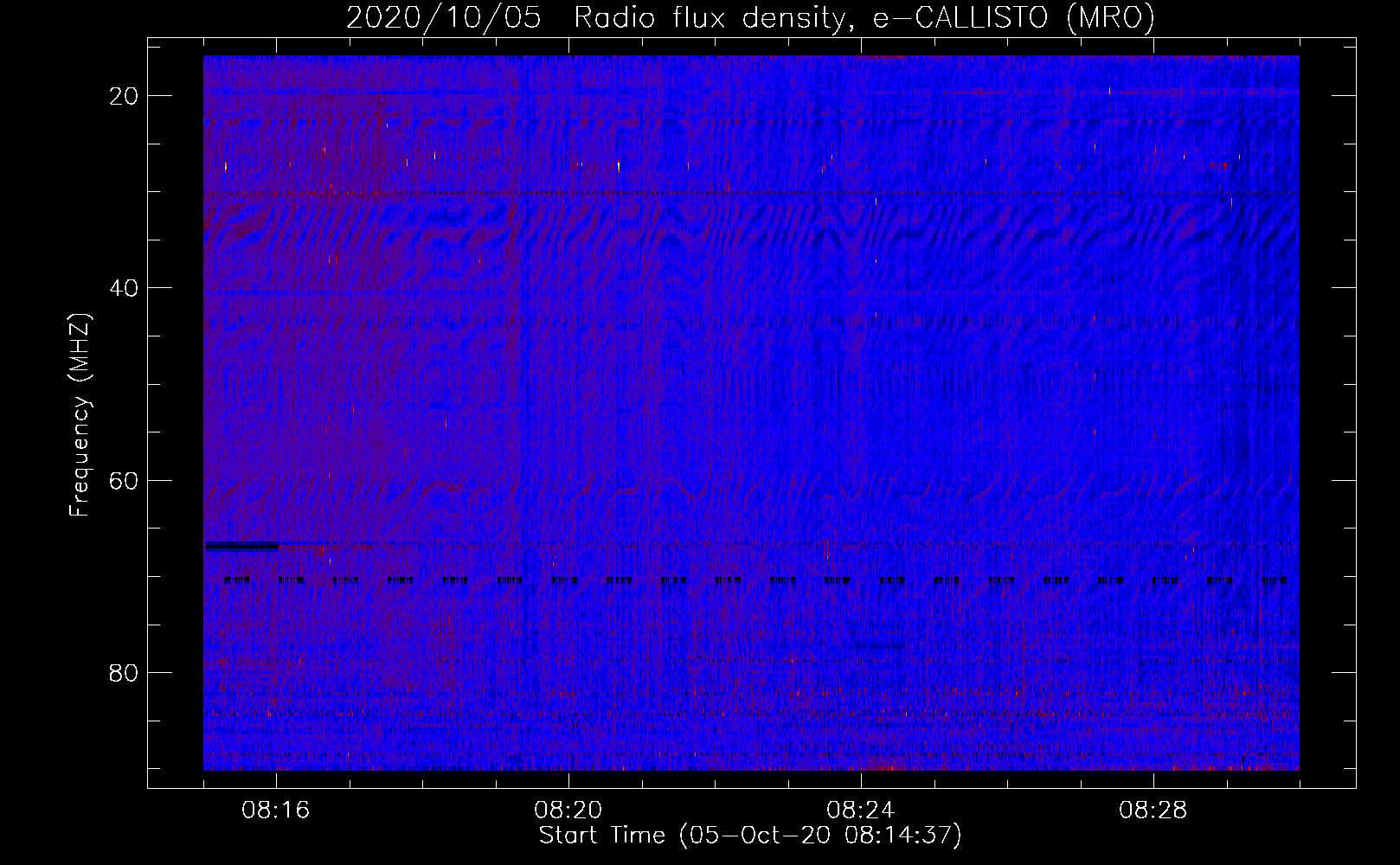
Task: Click the '08:24' time tick label
Action: coord(861,811)
